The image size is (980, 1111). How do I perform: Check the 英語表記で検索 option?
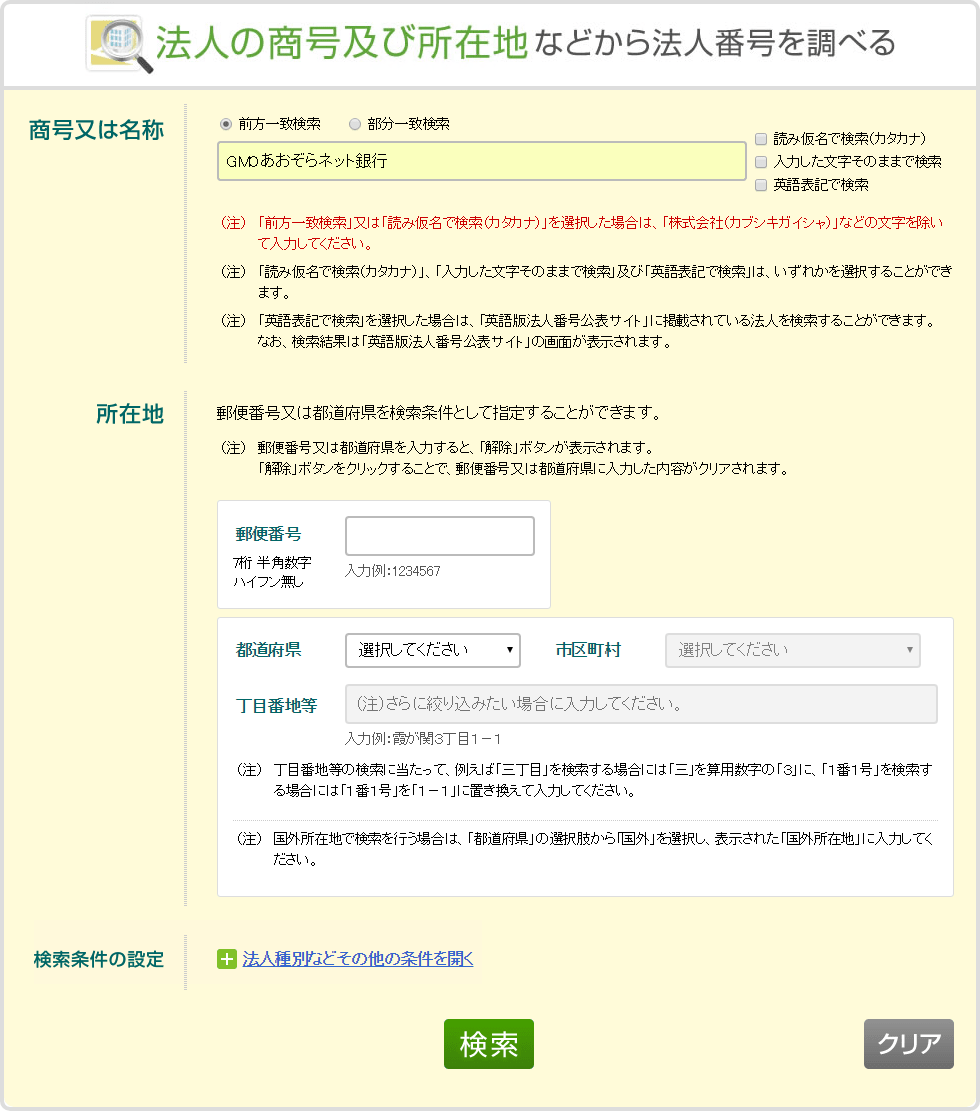coord(762,185)
